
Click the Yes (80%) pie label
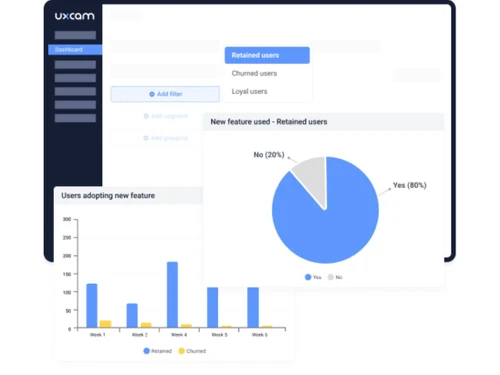pyautogui.click(x=409, y=185)
